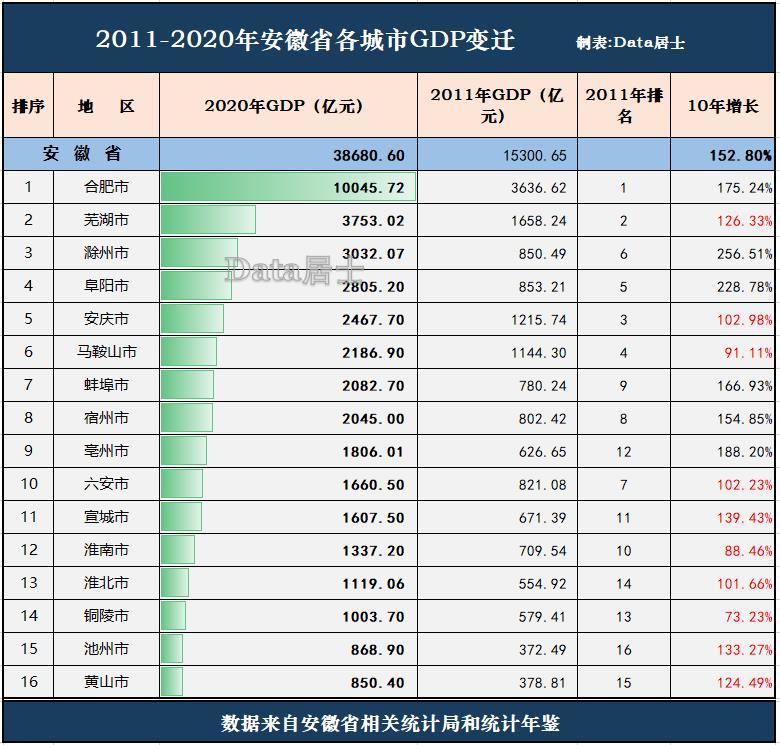
Task: Select red growth value 73.23%
Action: click(748, 617)
